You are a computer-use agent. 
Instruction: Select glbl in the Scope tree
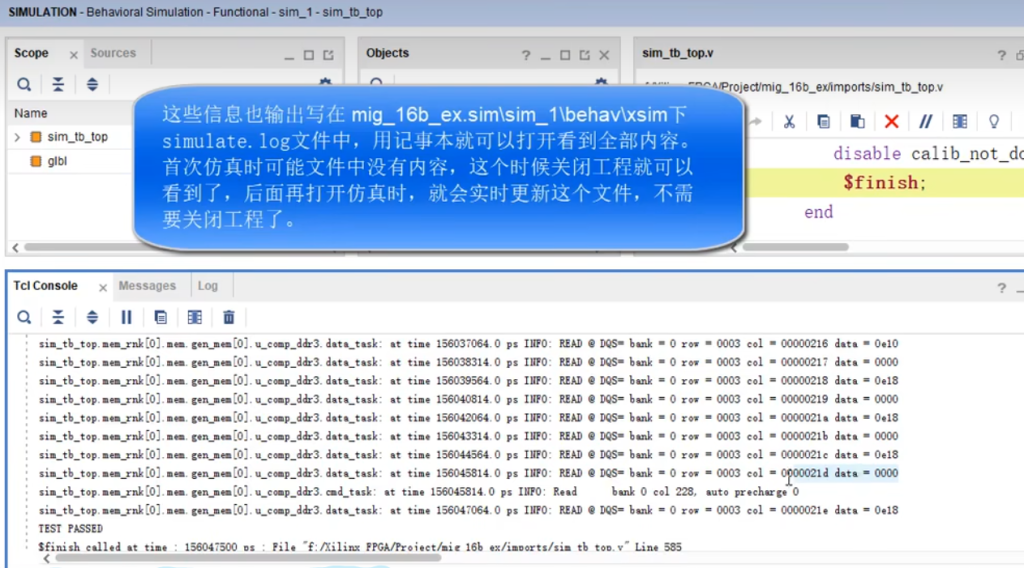57,161
